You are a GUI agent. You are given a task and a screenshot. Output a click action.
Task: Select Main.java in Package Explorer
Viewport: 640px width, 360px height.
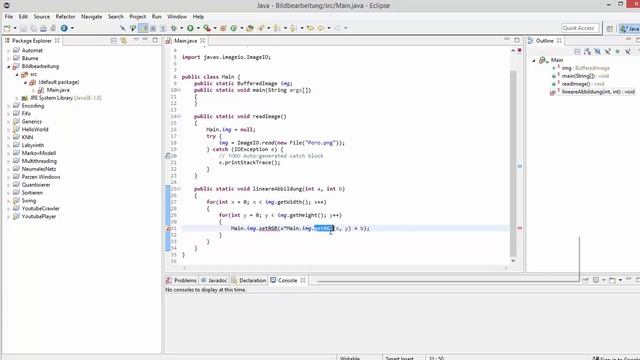58,90
